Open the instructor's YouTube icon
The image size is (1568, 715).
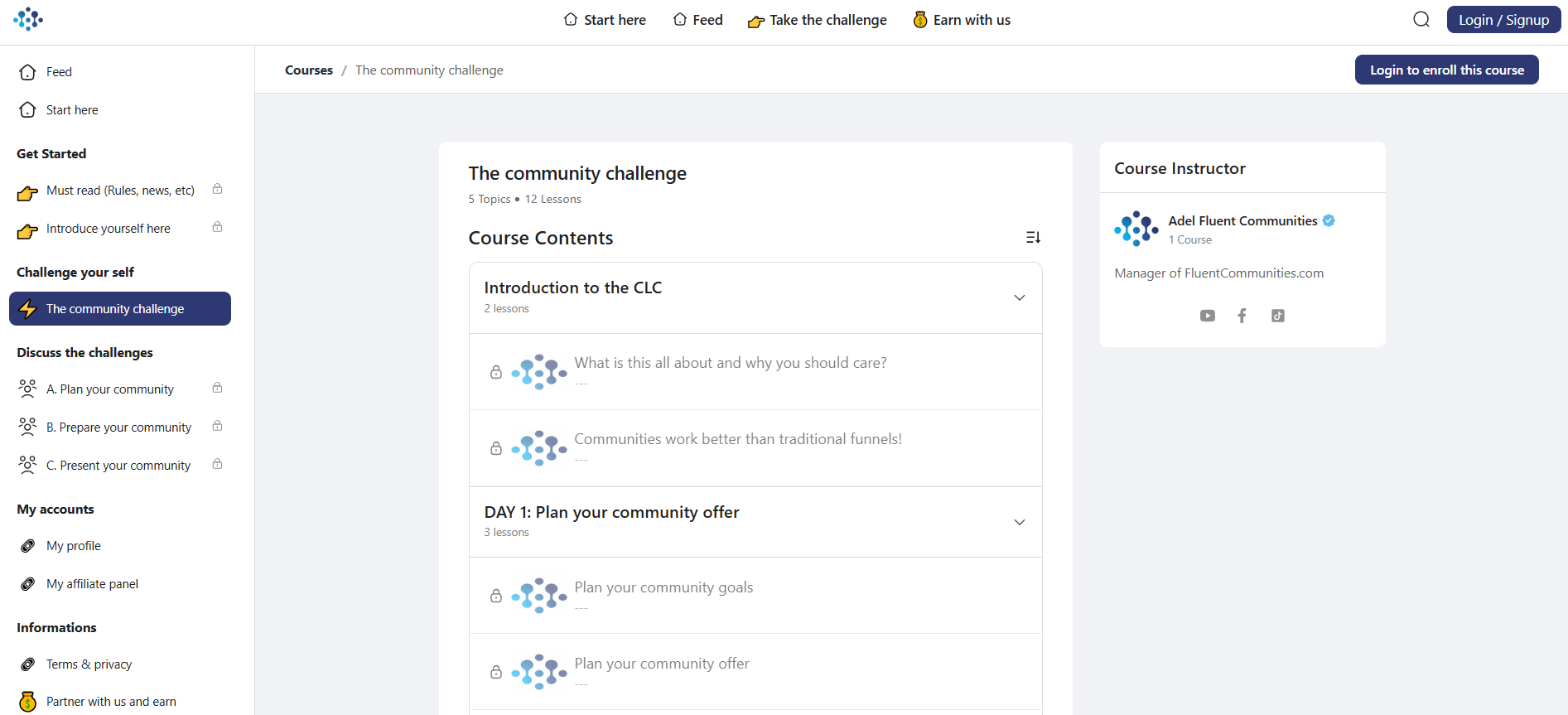click(1208, 316)
